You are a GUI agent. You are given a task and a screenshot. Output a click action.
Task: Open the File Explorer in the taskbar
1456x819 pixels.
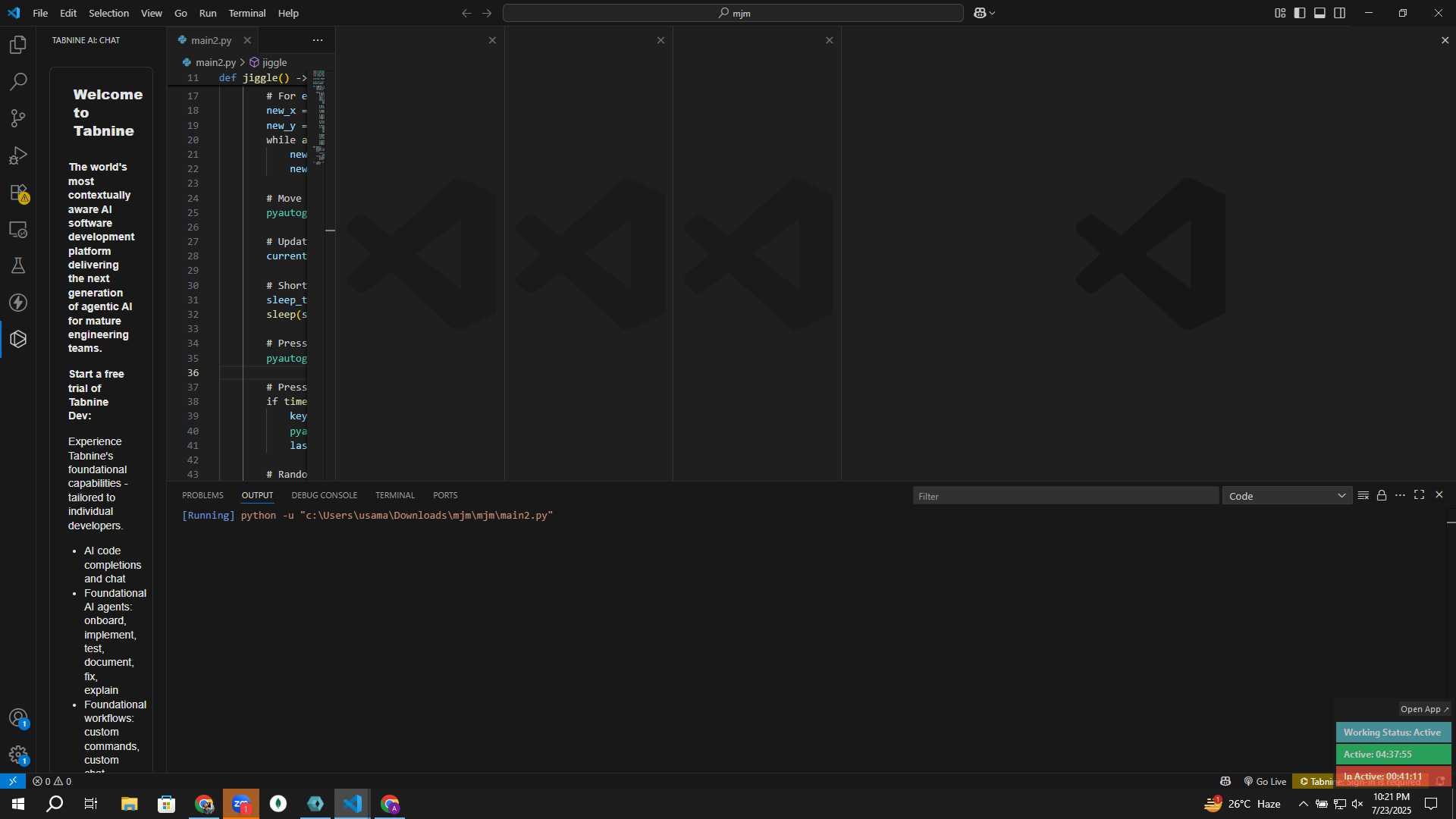[x=129, y=804]
